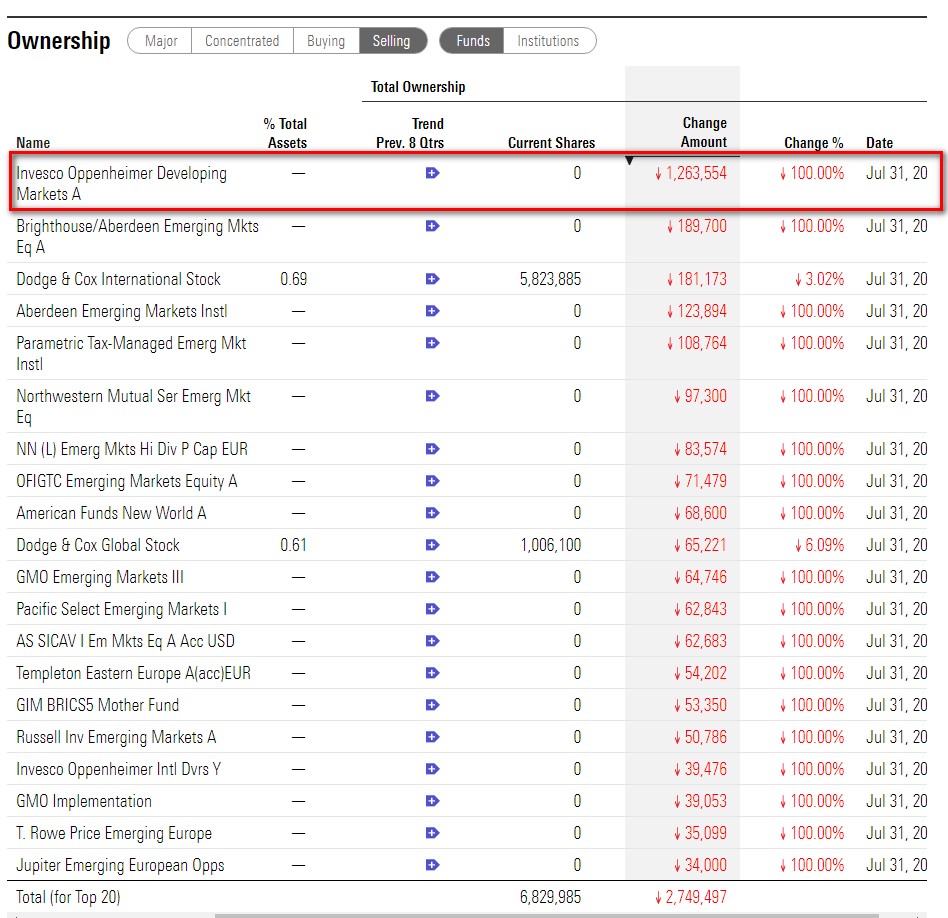Sort table by Change Amount column

[704, 132]
